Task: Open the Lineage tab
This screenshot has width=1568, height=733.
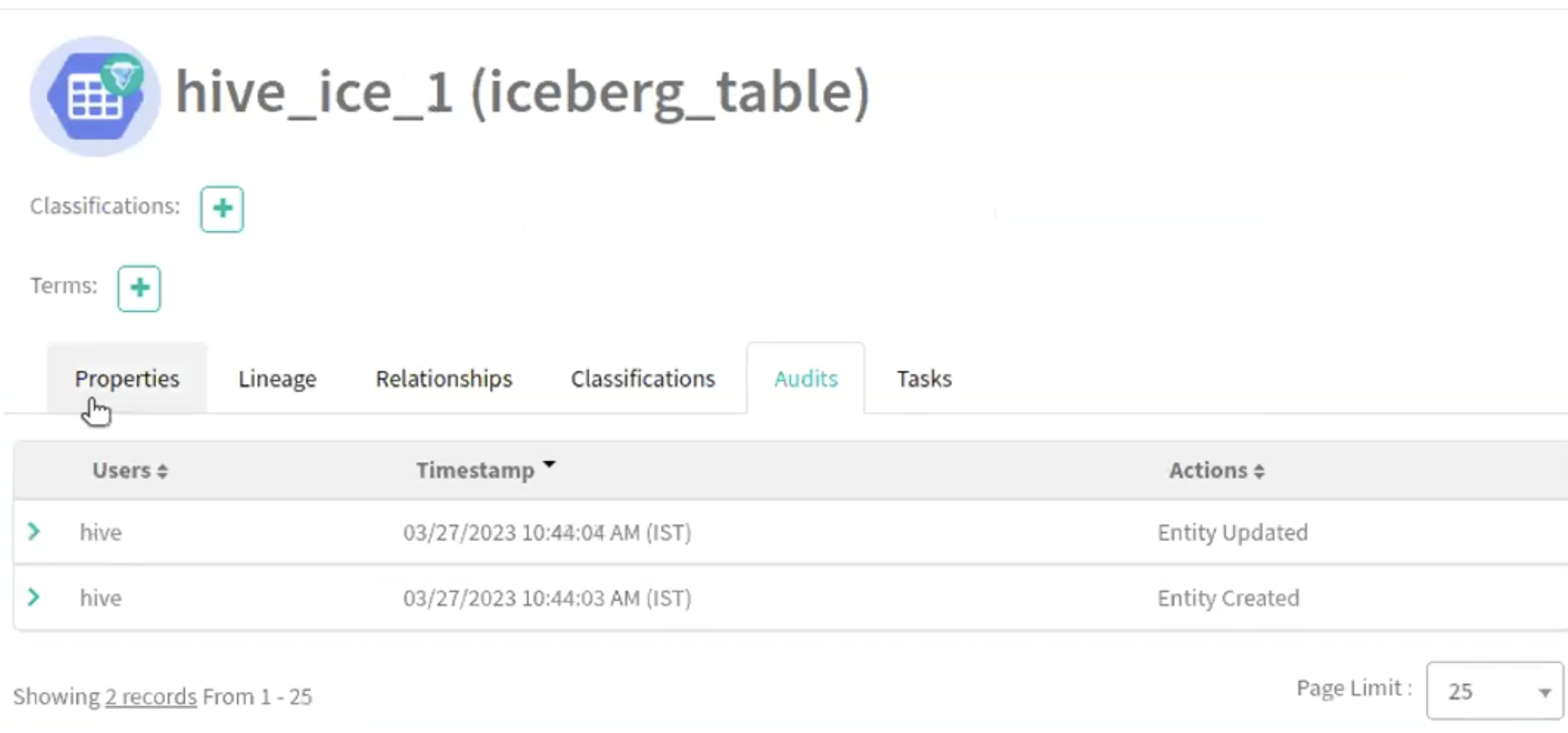Action: point(277,379)
